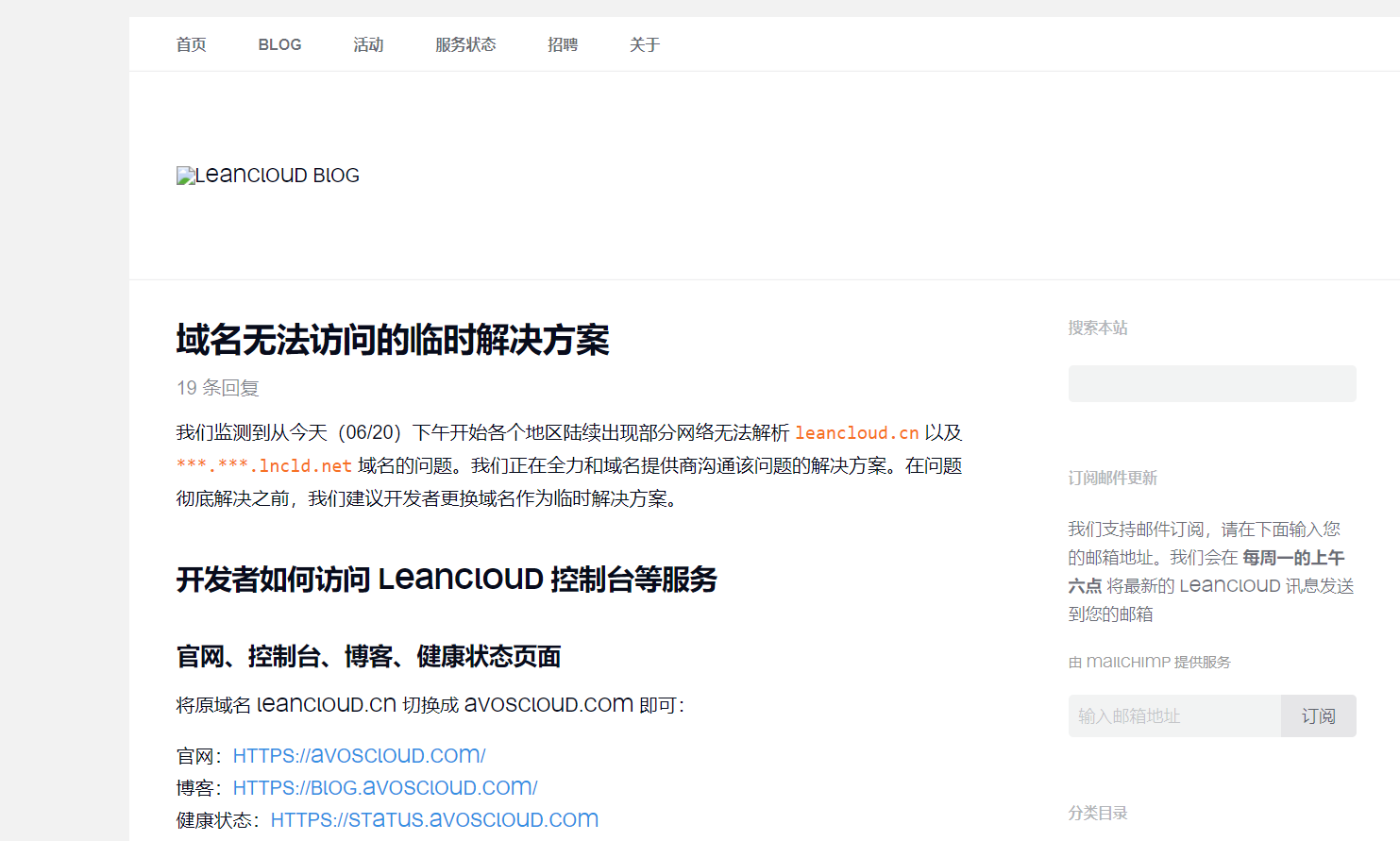Open the 19 条回复 comments link
1400x841 pixels.
click(217, 388)
